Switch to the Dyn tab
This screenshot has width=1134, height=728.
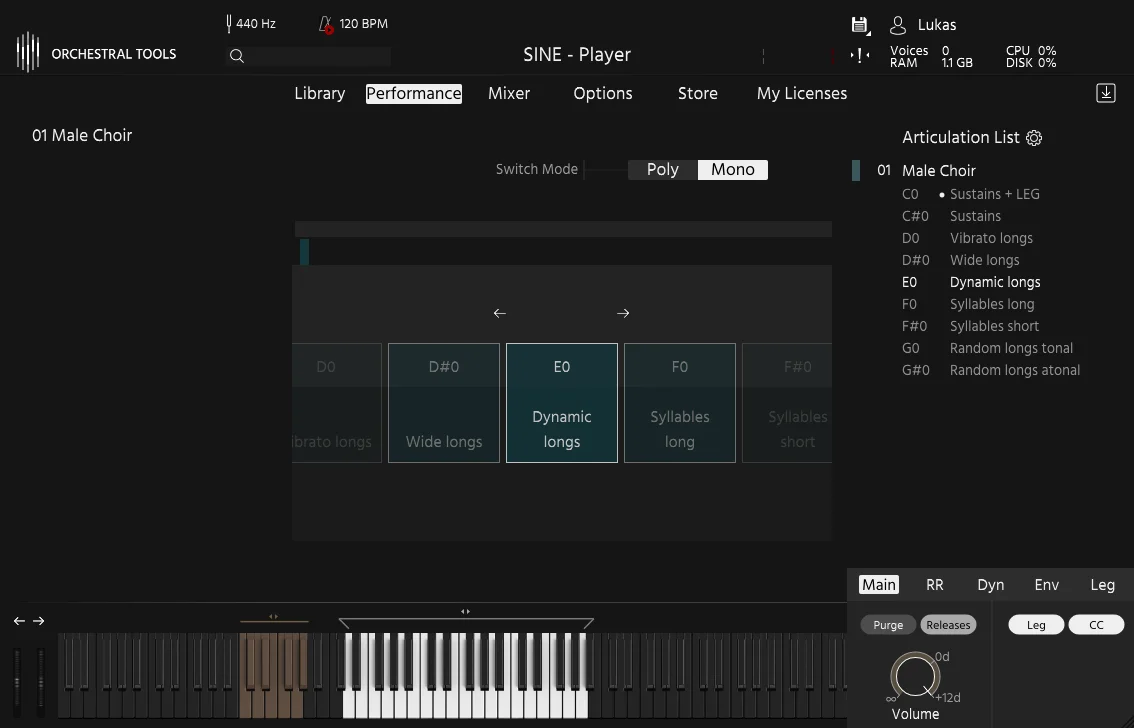coord(991,585)
